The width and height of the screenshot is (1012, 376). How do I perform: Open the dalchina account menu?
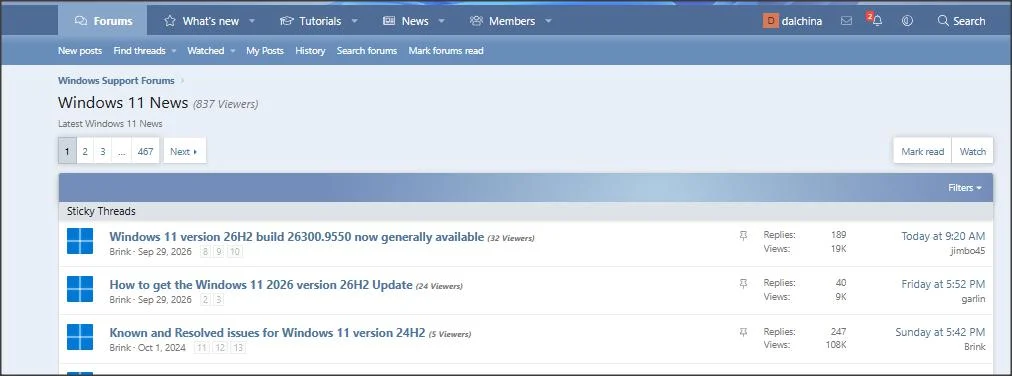tap(793, 21)
